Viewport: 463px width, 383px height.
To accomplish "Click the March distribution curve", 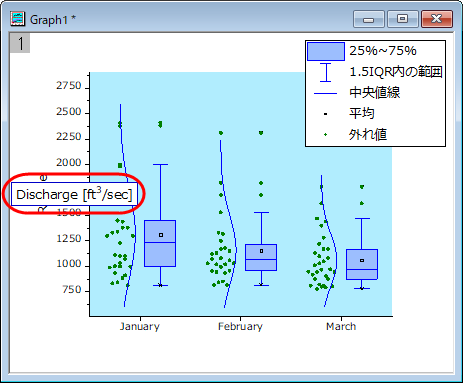I will tap(335, 257).
